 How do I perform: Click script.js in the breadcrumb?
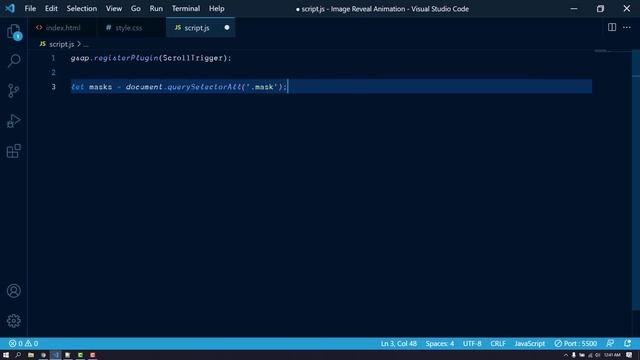click(62, 44)
